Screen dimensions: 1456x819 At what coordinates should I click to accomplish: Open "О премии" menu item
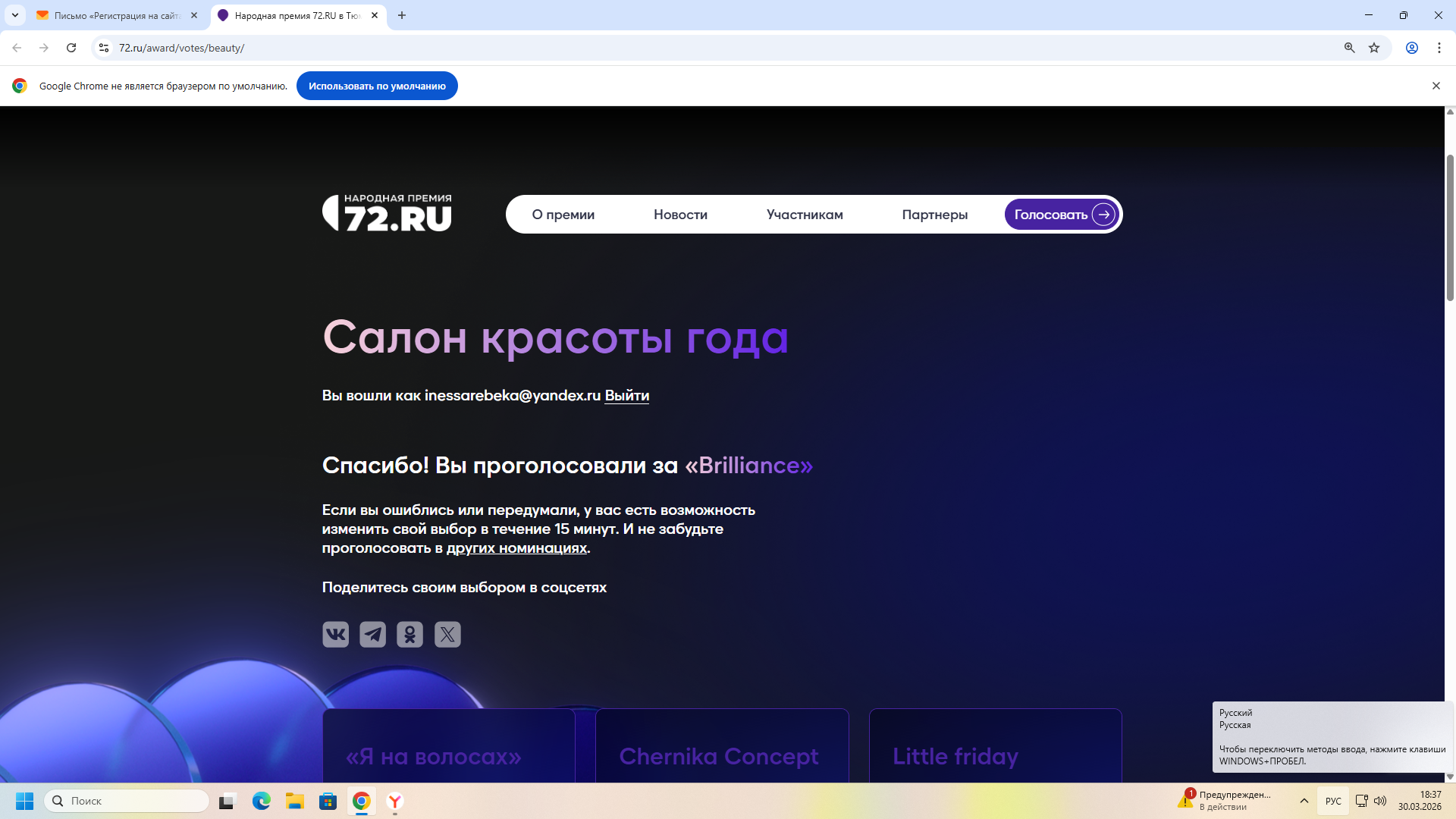(563, 215)
